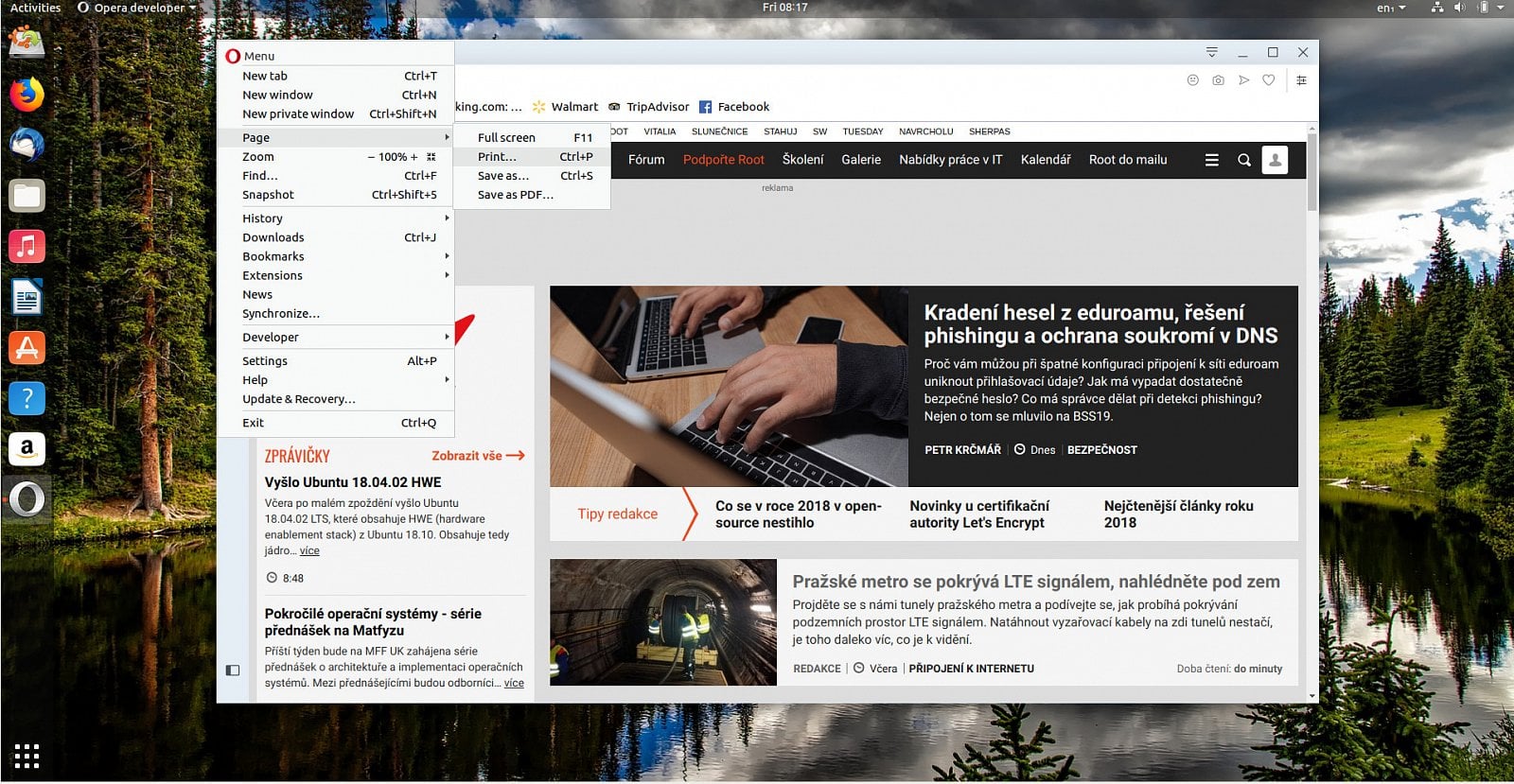Select Synchronize... menu entry
1514x784 pixels.
tap(336, 313)
